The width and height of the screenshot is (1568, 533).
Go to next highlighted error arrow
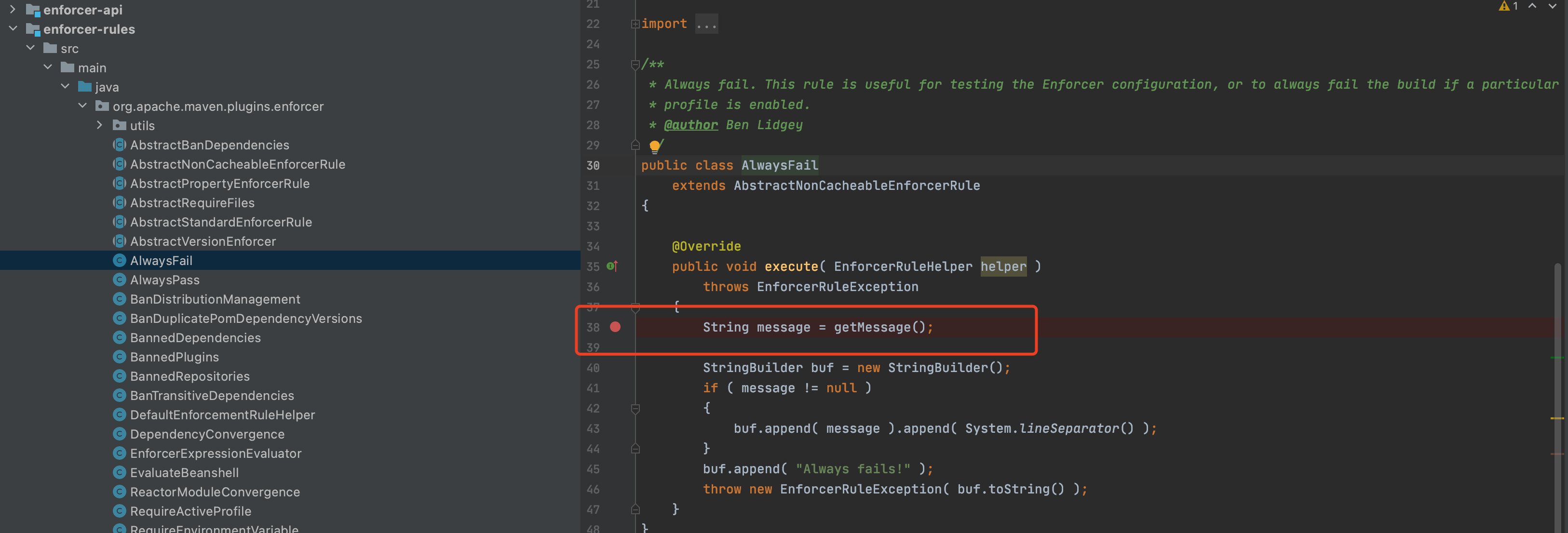click(1552, 6)
